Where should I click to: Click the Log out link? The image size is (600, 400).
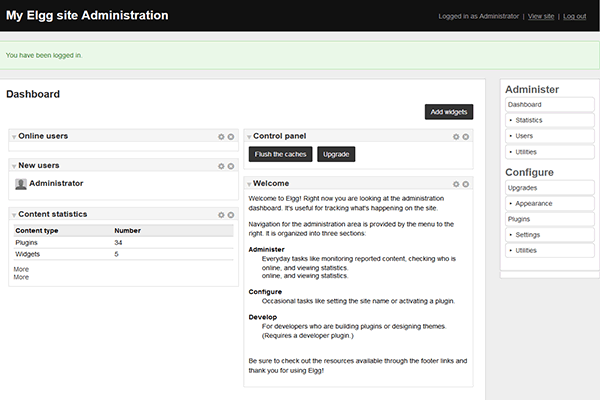tap(575, 17)
